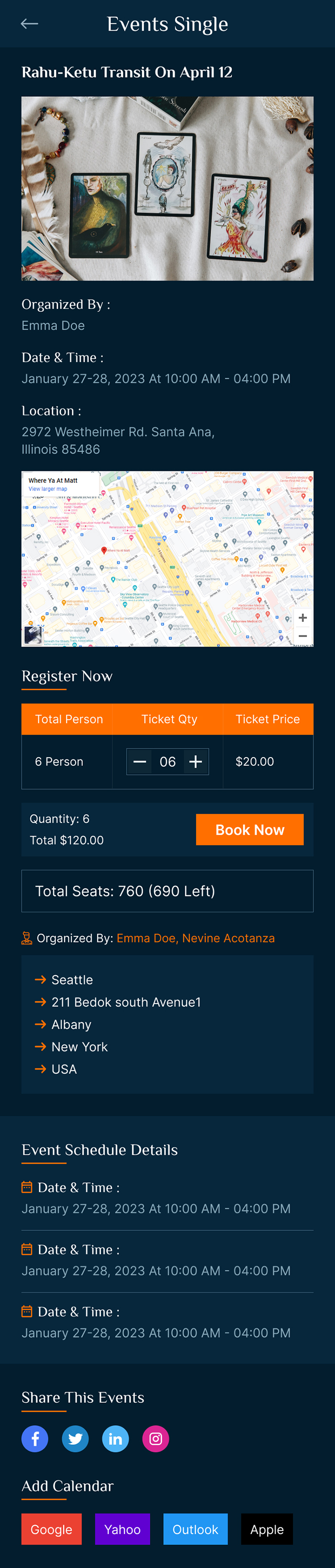
Task: Click the red map location pin
Action: point(104,550)
